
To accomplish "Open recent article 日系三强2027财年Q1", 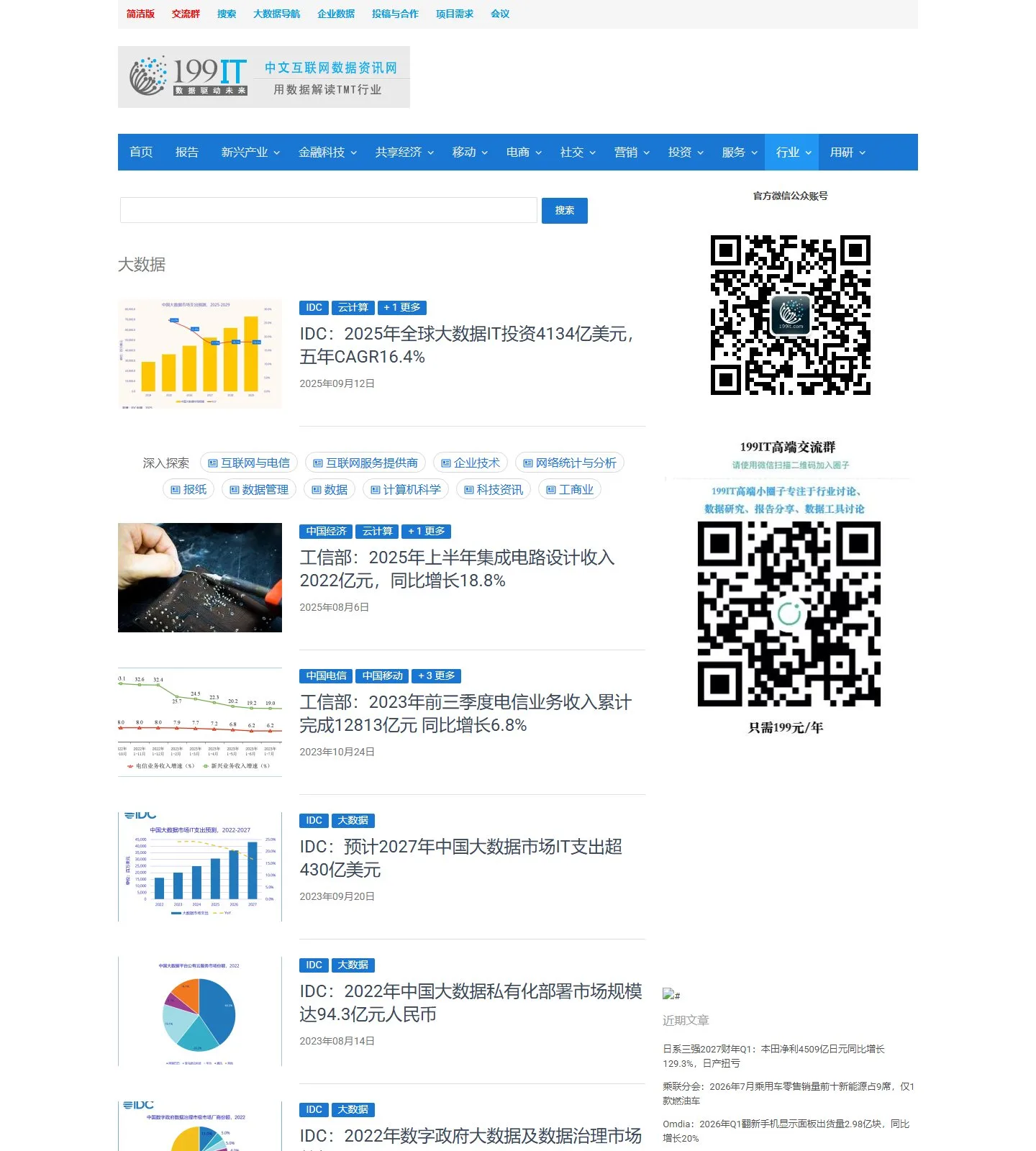I will click(773, 1056).
